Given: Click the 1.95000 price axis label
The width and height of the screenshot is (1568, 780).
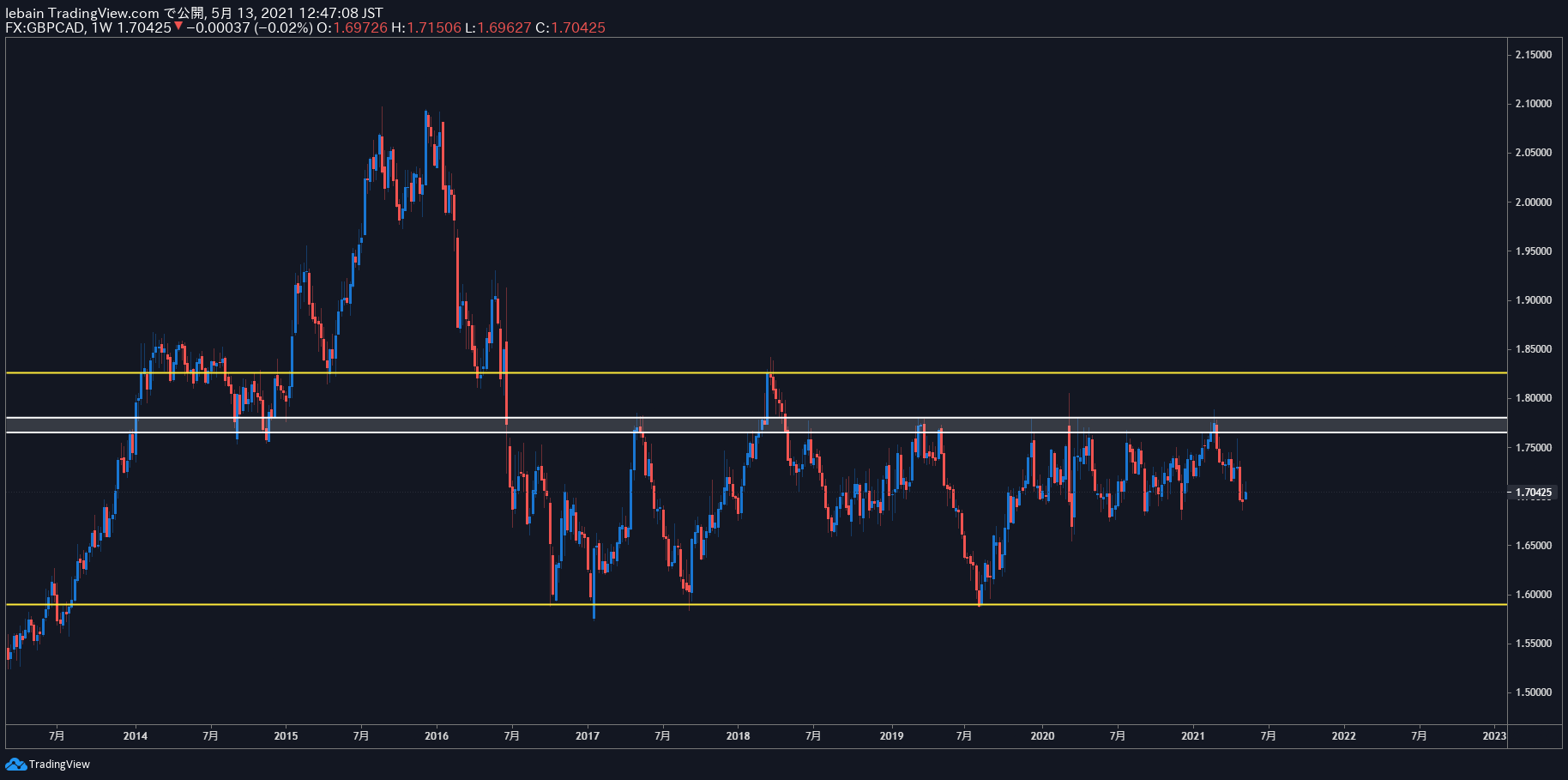Looking at the screenshot, I should (x=1533, y=251).
